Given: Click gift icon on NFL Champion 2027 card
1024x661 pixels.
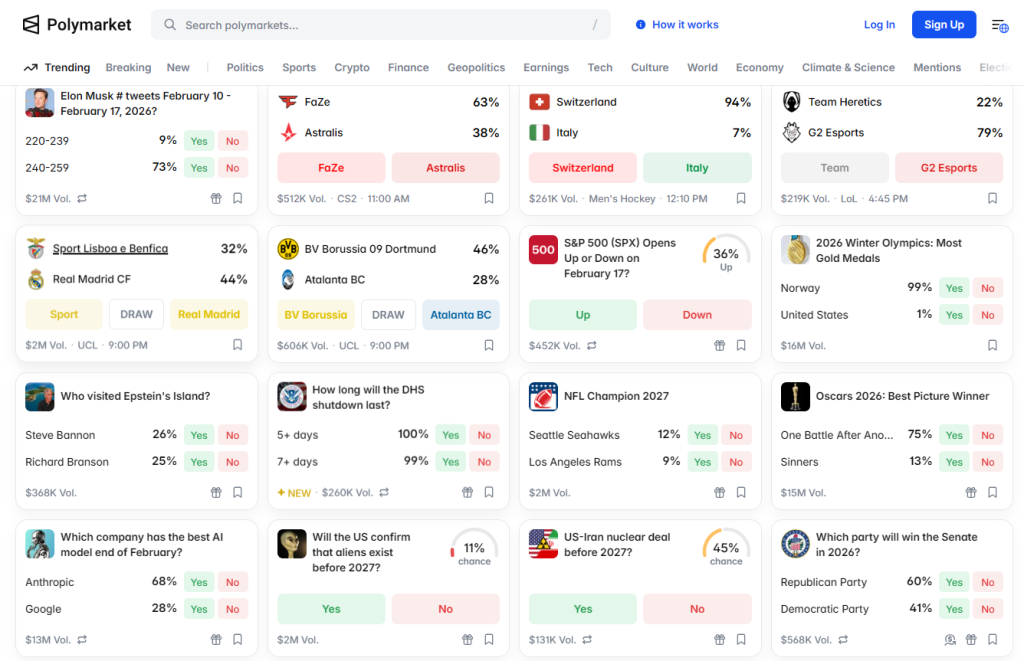Looking at the screenshot, I should tap(720, 492).
